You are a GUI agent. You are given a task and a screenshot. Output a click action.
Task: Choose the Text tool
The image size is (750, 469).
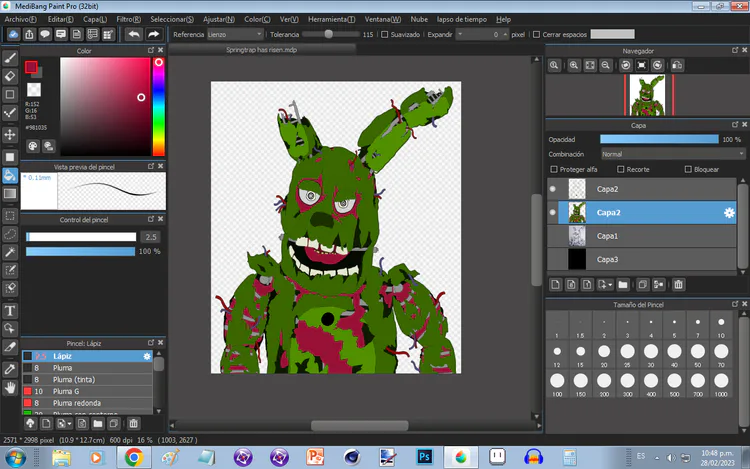click(10, 310)
